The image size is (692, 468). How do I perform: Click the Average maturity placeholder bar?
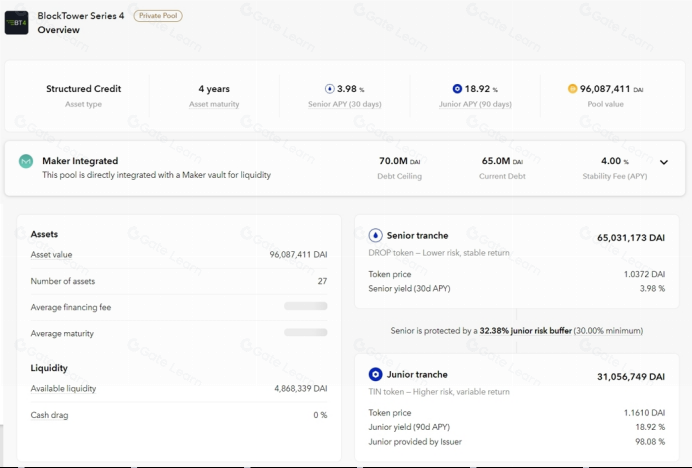click(305, 332)
